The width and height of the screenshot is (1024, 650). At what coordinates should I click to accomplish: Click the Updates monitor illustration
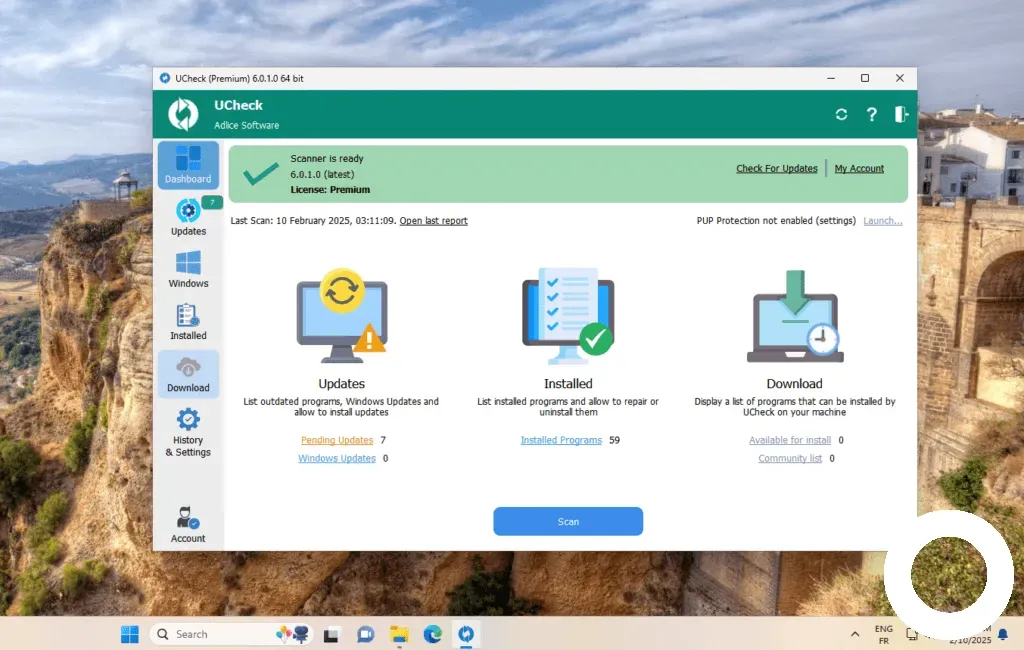coord(342,315)
